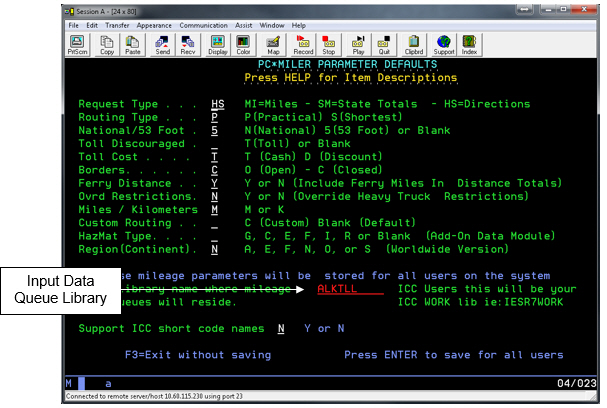
Task: Click the Toll Cost field showing T
Action: point(214,157)
